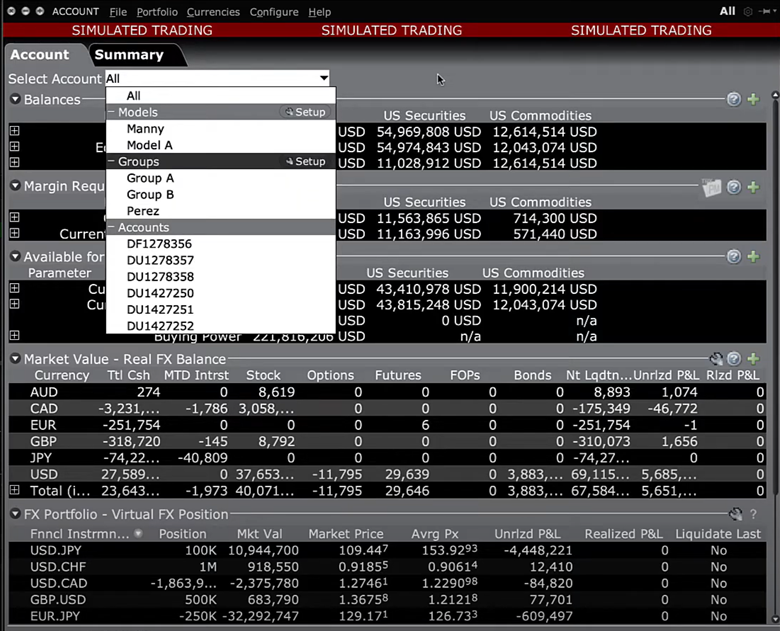Image resolution: width=780 pixels, height=631 pixels.
Task: Click the green plus icon in Margin Requirements
Action: [753, 187]
